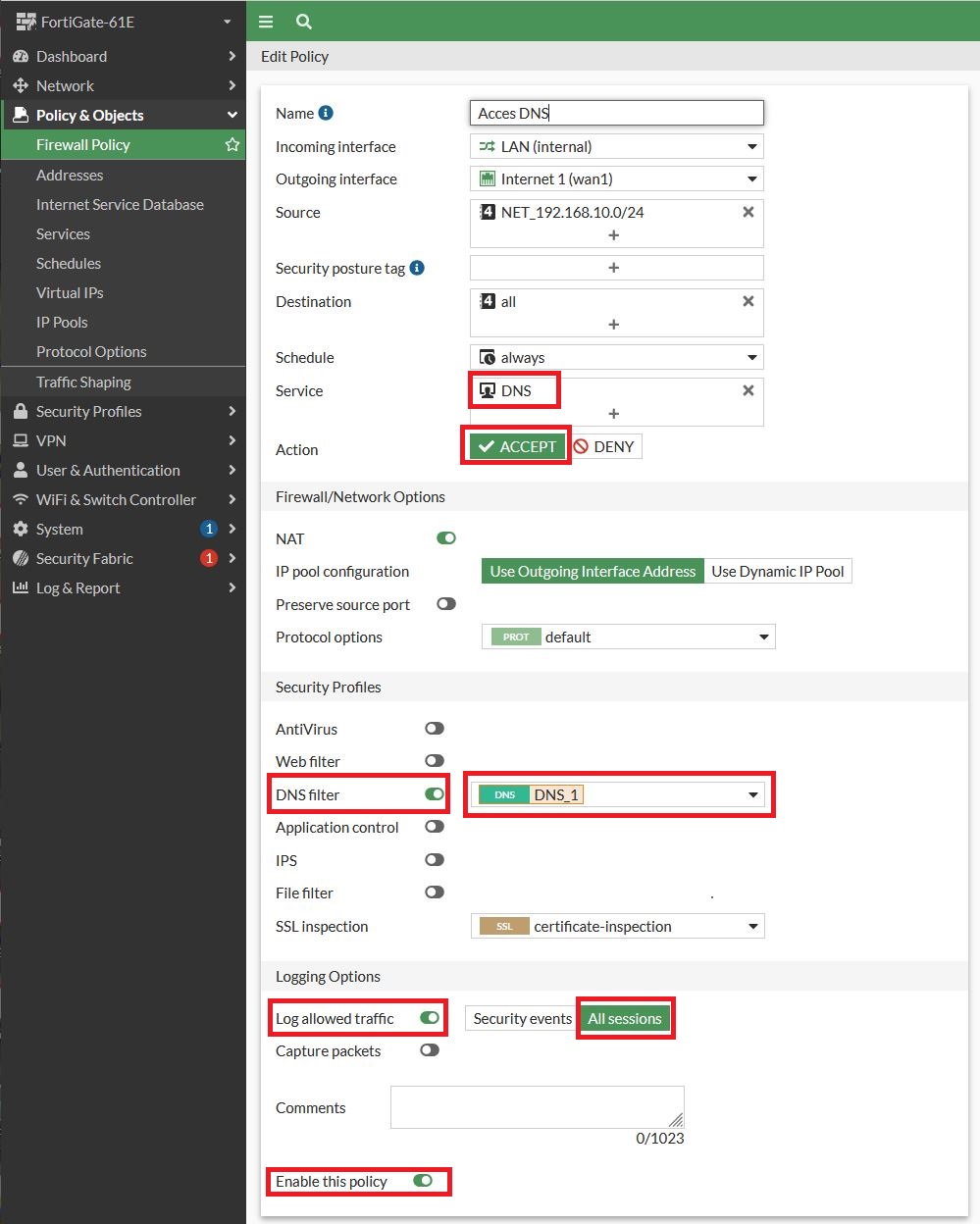Viewport: 980px width, 1224px height.
Task: Open the Incoming interface dropdown
Action: [x=617, y=146]
